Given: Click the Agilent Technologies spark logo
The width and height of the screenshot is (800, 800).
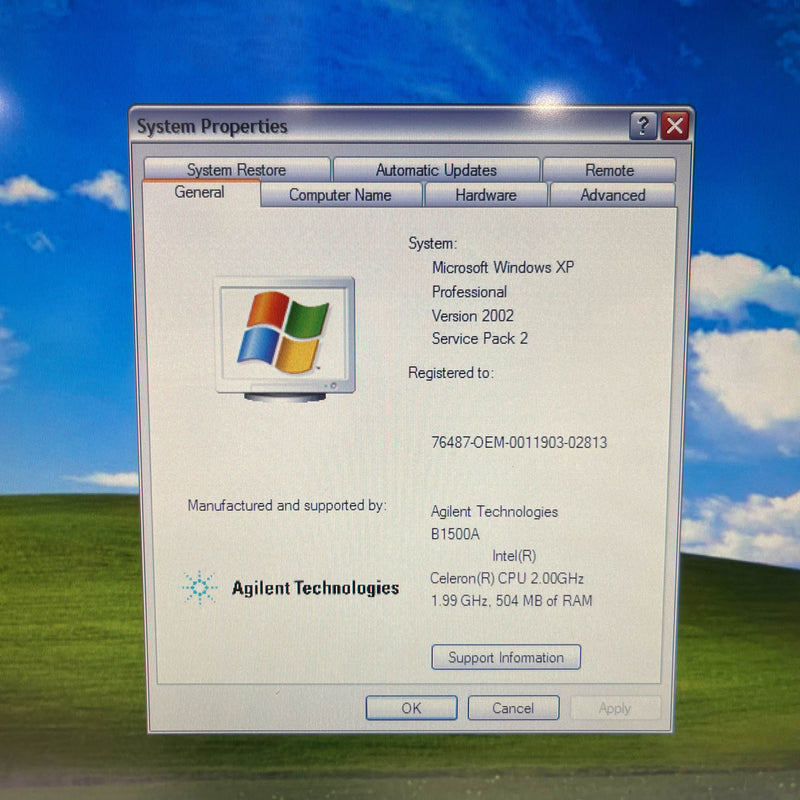Looking at the screenshot, I should coord(200,589).
